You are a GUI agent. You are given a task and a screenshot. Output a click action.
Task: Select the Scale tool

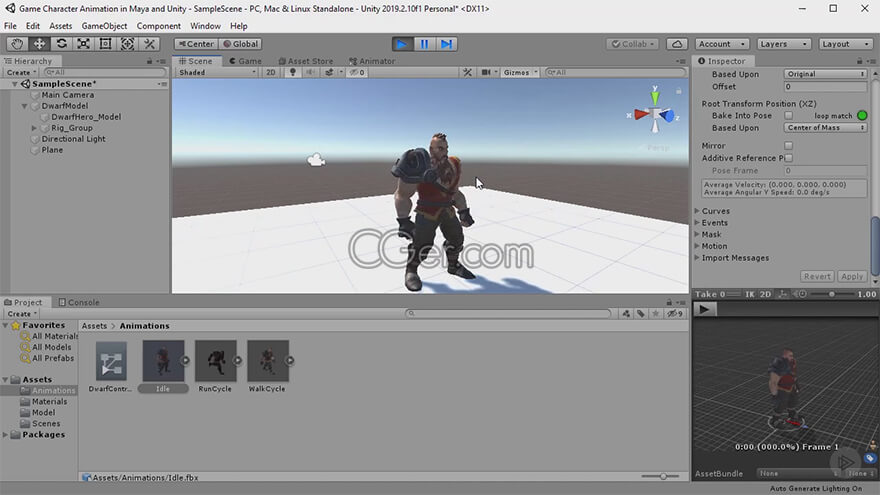pos(83,44)
